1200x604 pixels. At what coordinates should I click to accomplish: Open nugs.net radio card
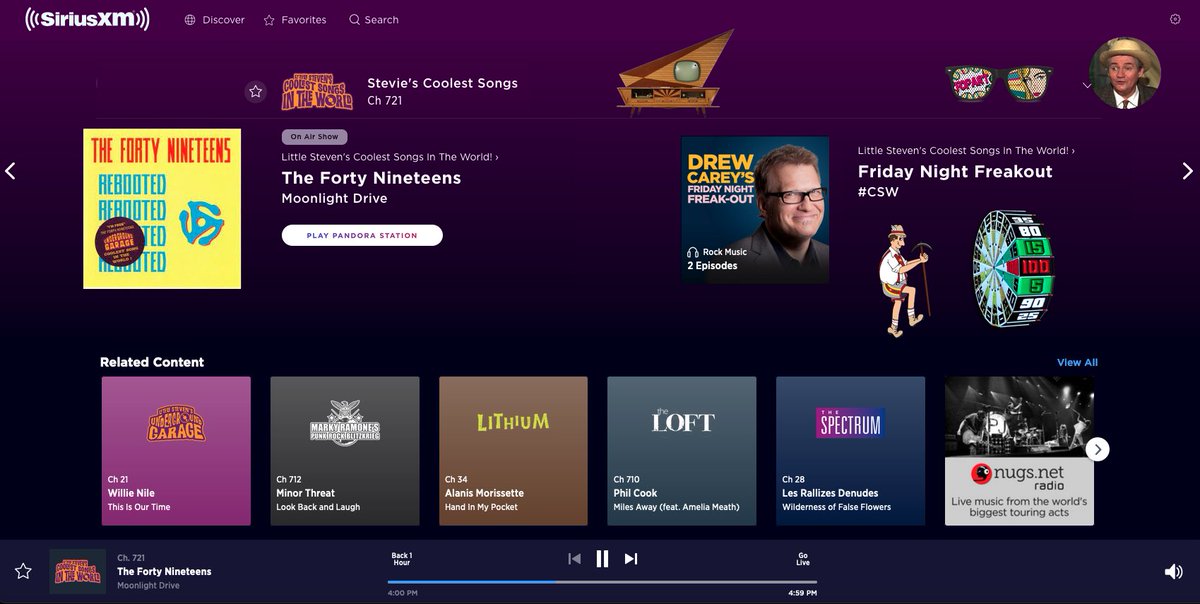[x=1019, y=451]
